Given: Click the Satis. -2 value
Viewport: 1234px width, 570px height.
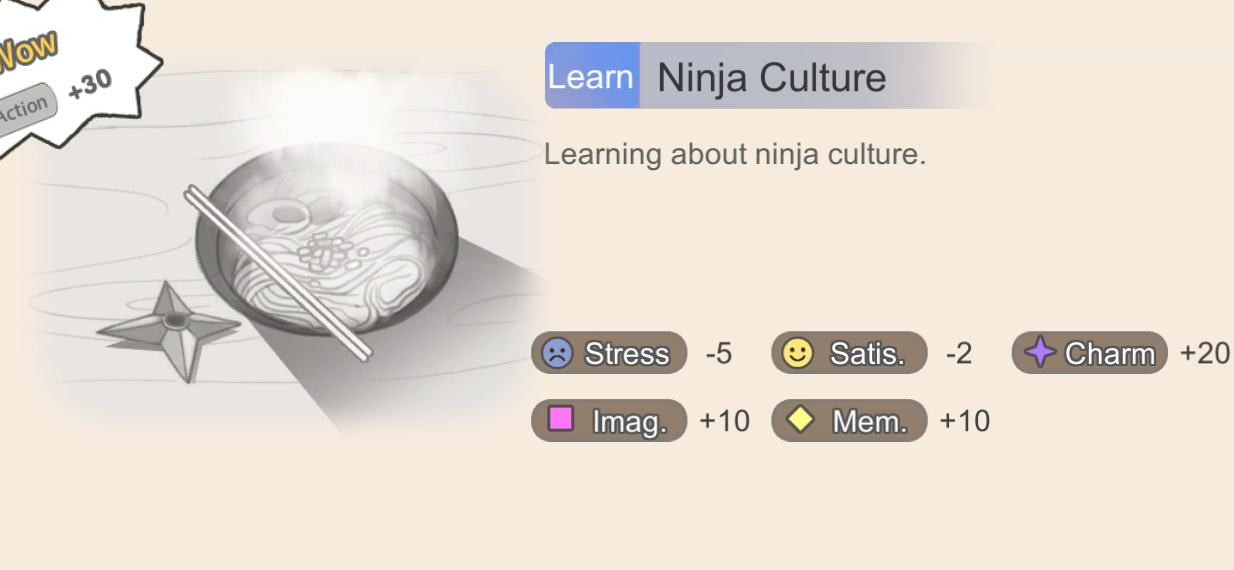Looking at the screenshot, I should tap(958, 354).
